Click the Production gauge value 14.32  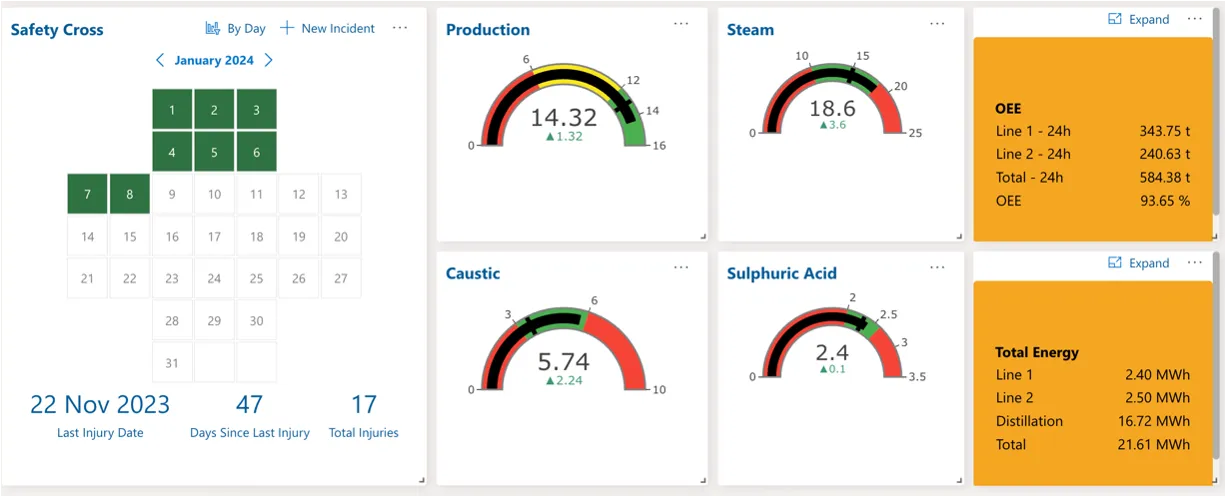(x=563, y=117)
